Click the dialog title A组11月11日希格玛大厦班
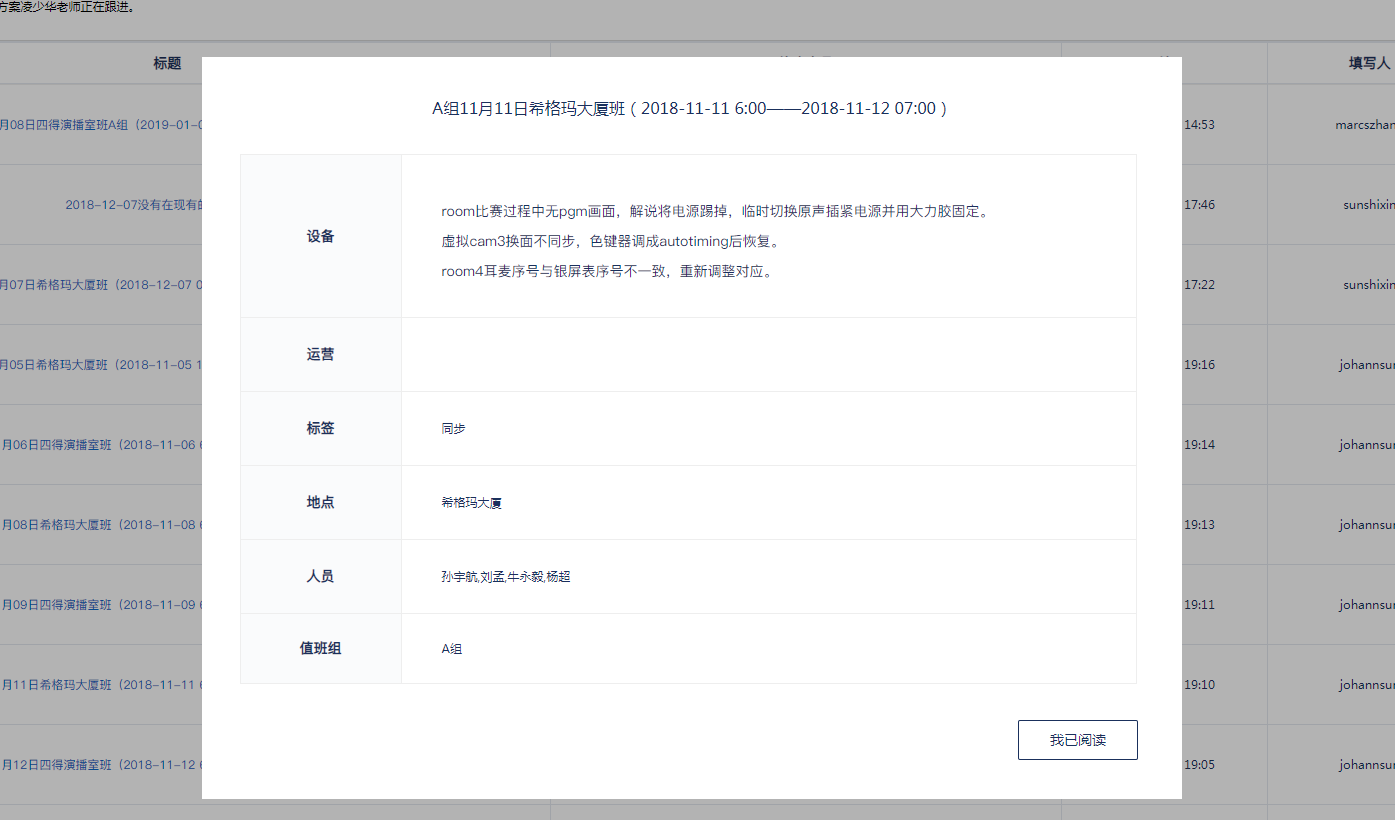 [689, 108]
